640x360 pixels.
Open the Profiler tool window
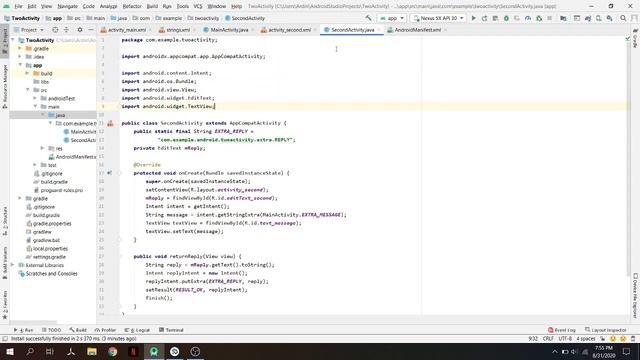(x=105, y=330)
